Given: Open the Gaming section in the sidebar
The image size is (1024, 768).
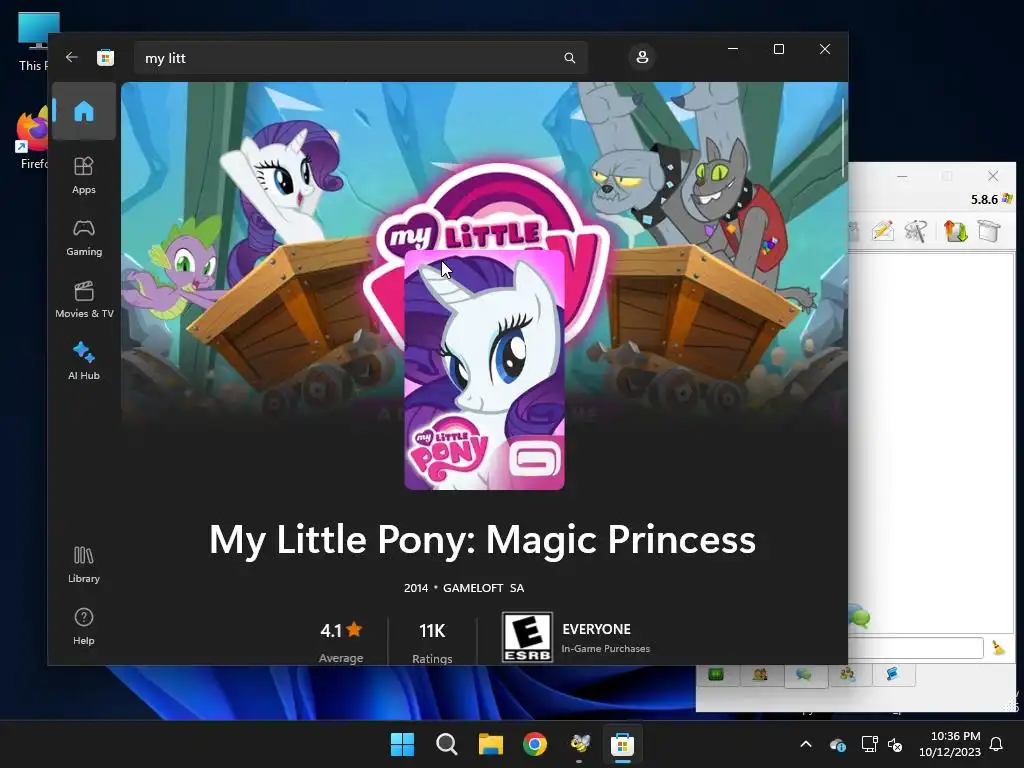Looking at the screenshot, I should [x=84, y=237].
